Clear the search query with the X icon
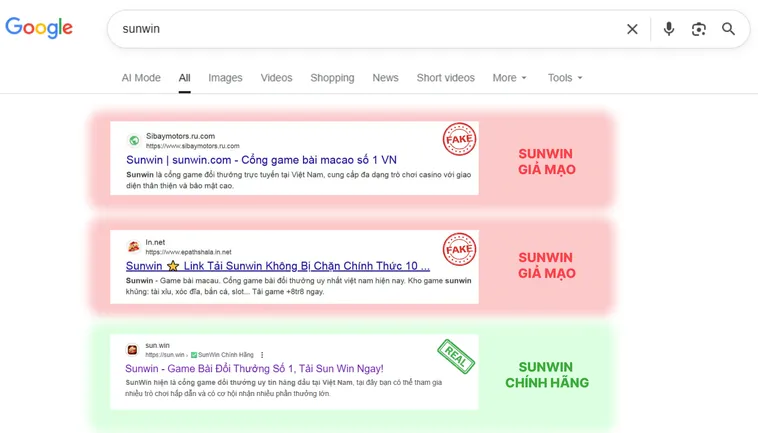758x433 pixels. 632,29
